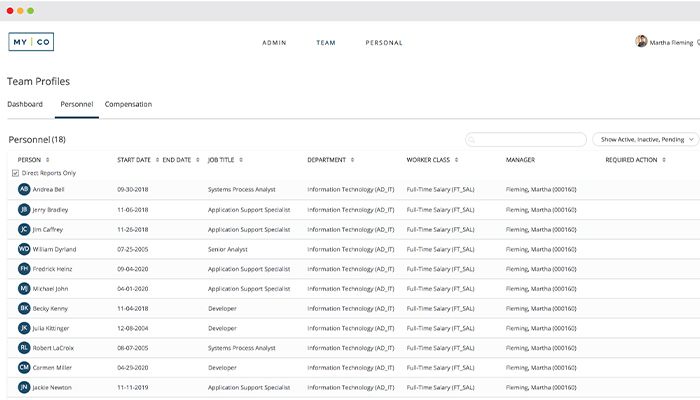
Task: Open the Personal menu item
Action: (384, 43)
